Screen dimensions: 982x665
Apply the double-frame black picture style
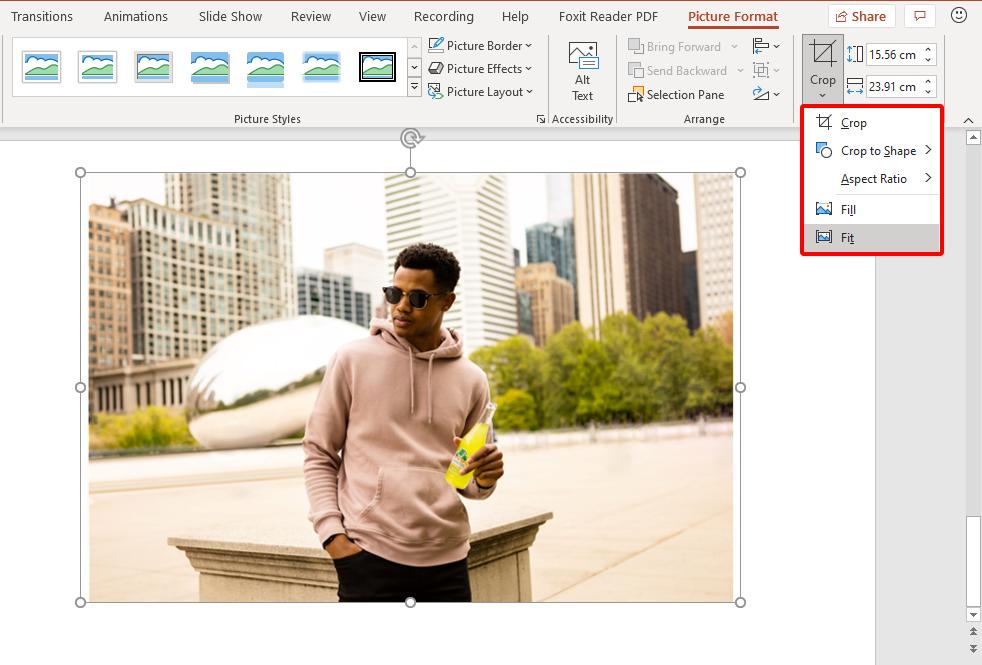pos(378,68)
